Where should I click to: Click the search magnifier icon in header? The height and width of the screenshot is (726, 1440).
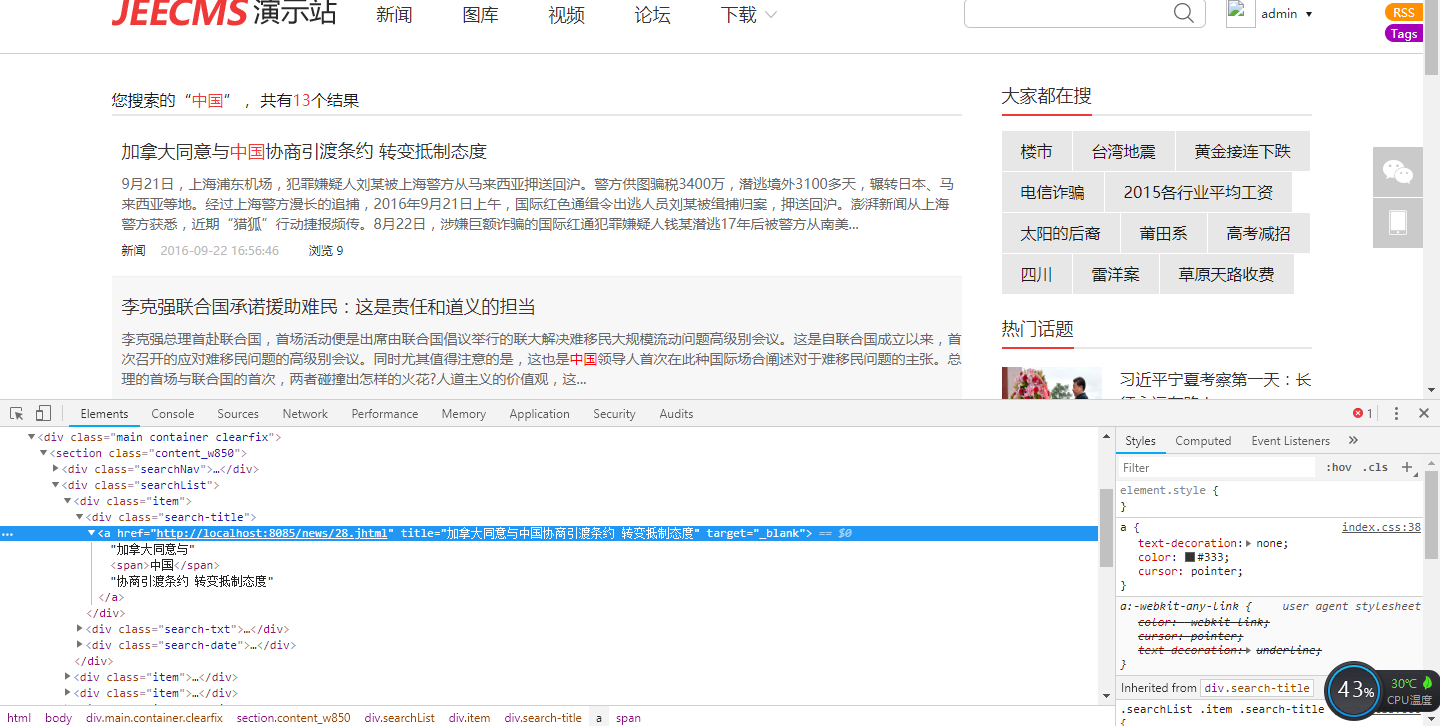pos(1183,13)
